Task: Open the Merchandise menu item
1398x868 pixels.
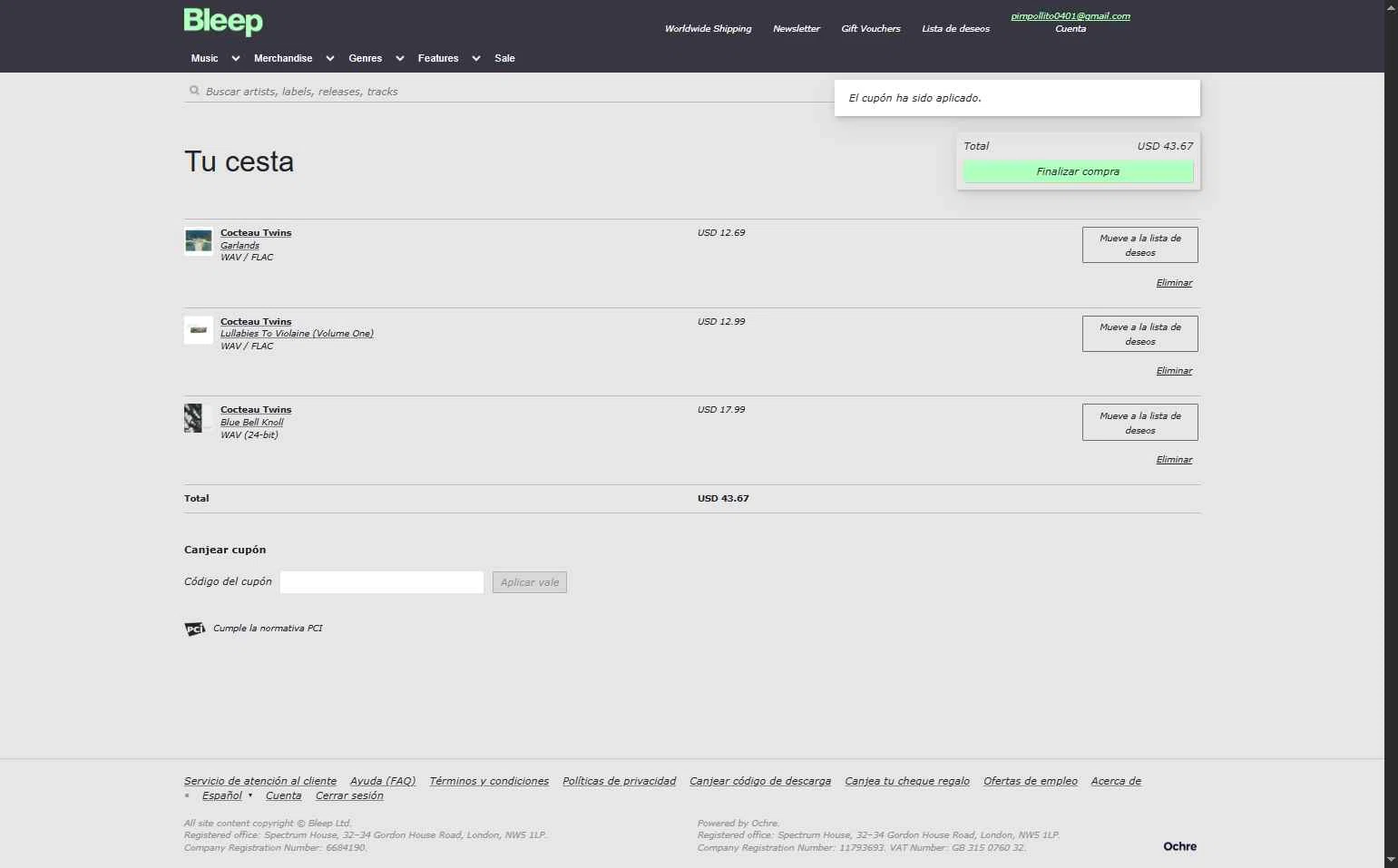Action: coord(283,58)
